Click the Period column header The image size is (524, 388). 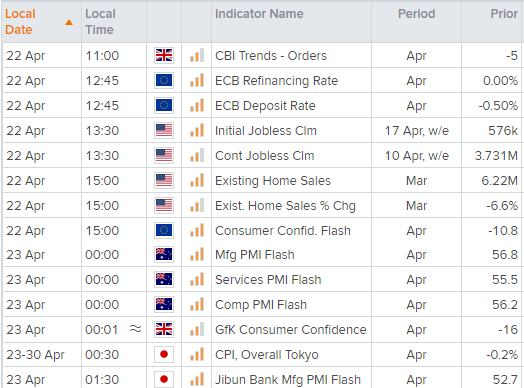(416, 14)
